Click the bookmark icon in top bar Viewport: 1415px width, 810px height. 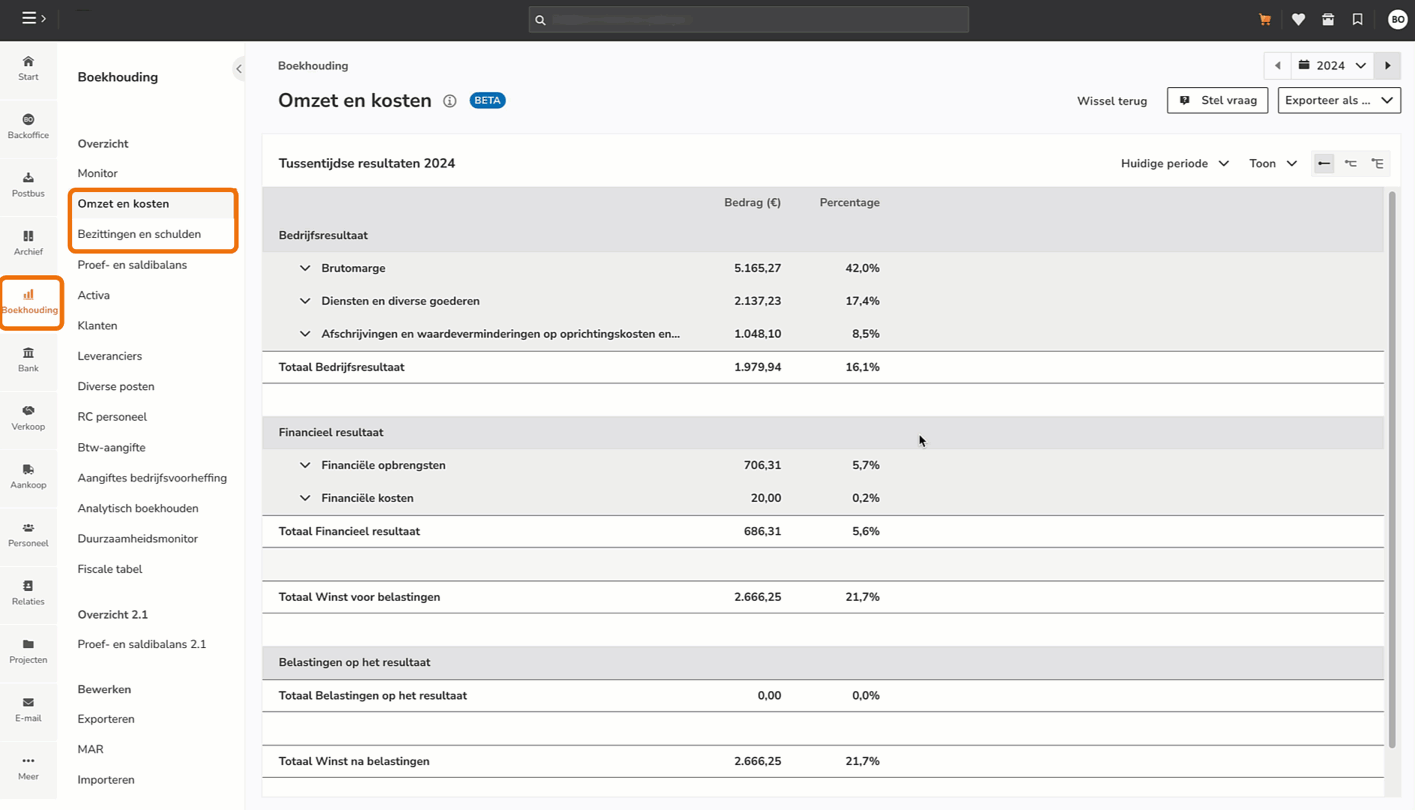1357,20
